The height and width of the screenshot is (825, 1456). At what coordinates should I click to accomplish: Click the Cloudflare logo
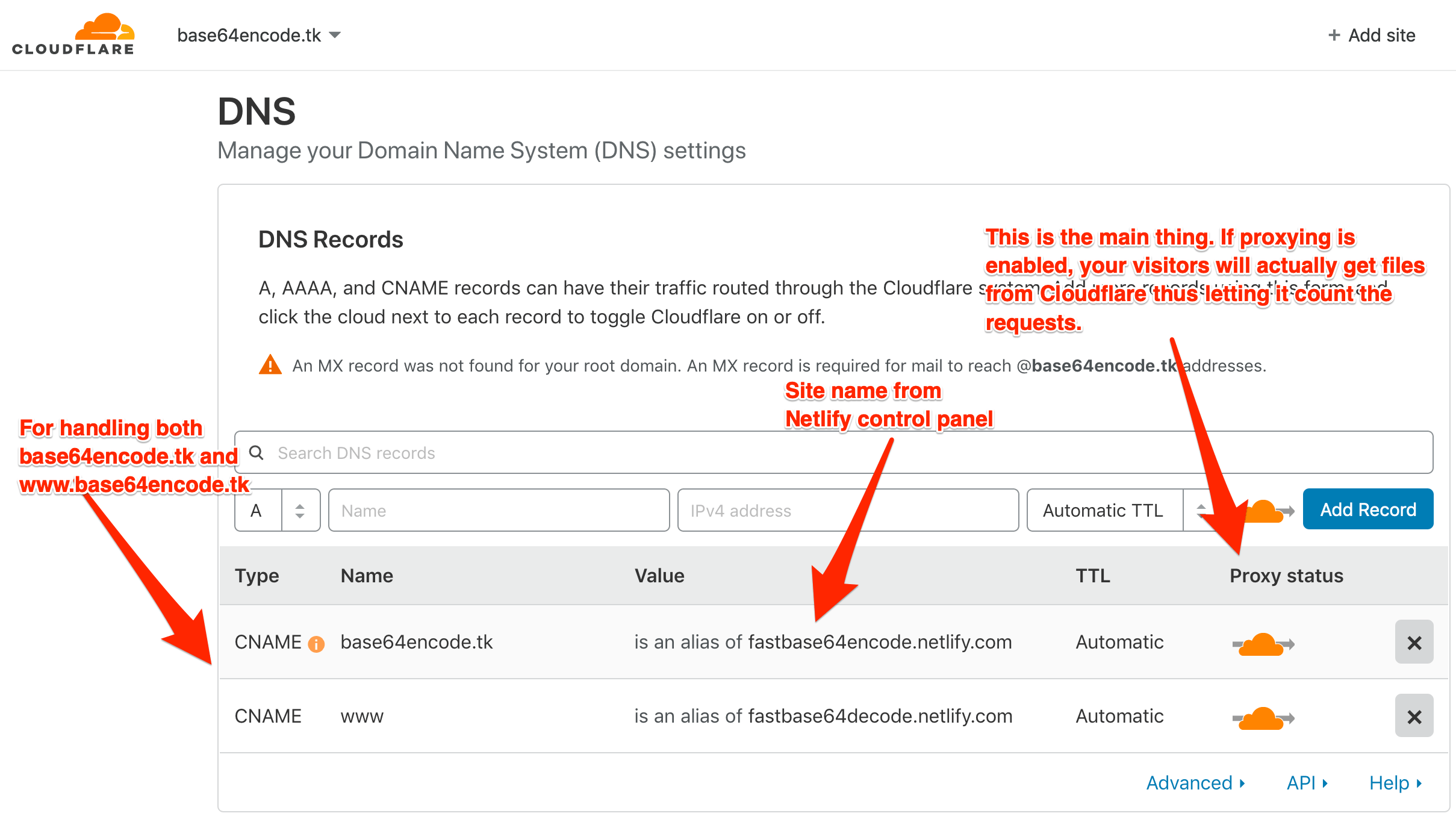point(72,33)
